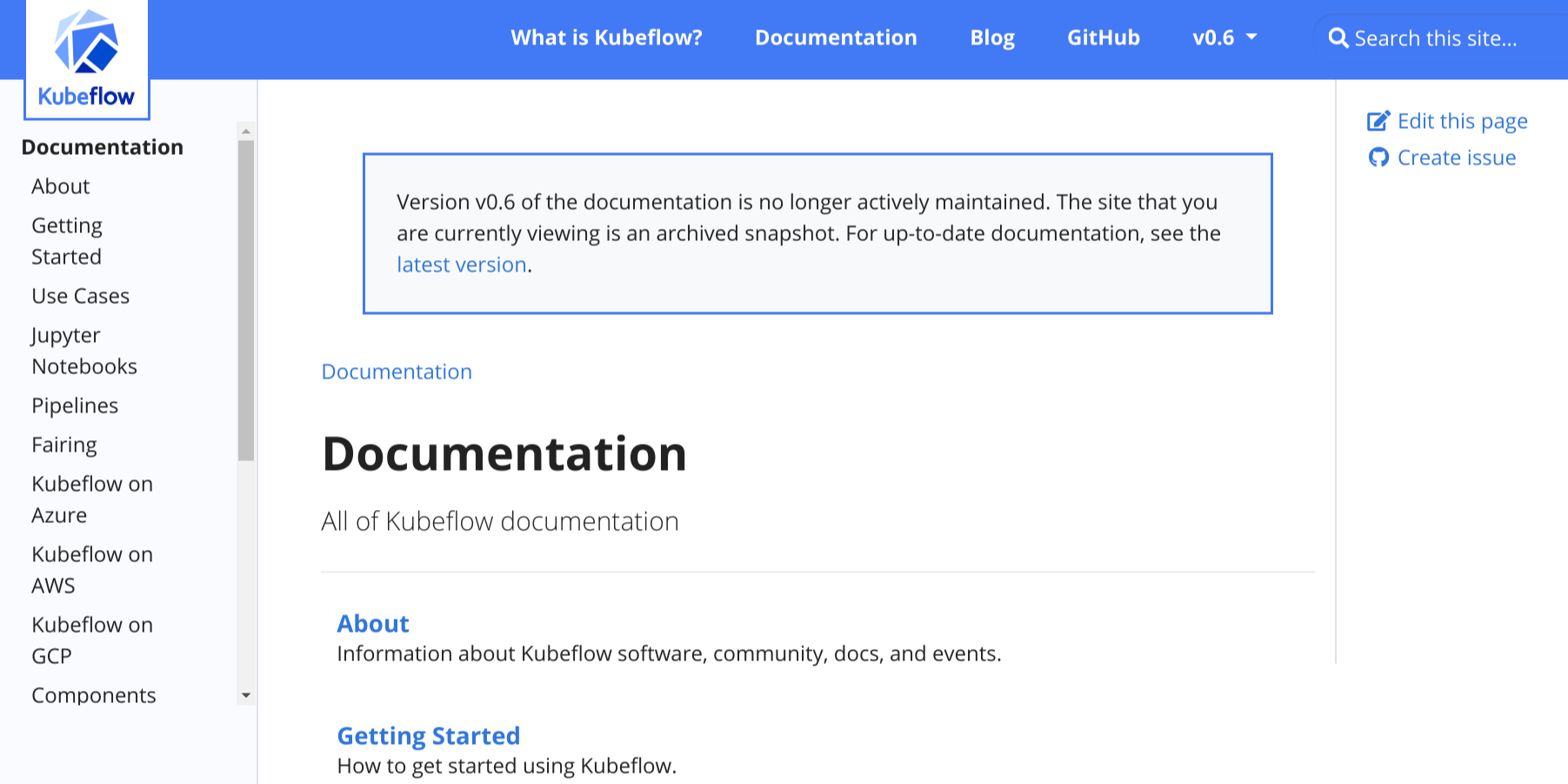Image resolution: width=1568 pixels, height=784 pixels.
Task: Collapse the sidebar scroll arrow at bottom
Action: (x=246, y=694)
